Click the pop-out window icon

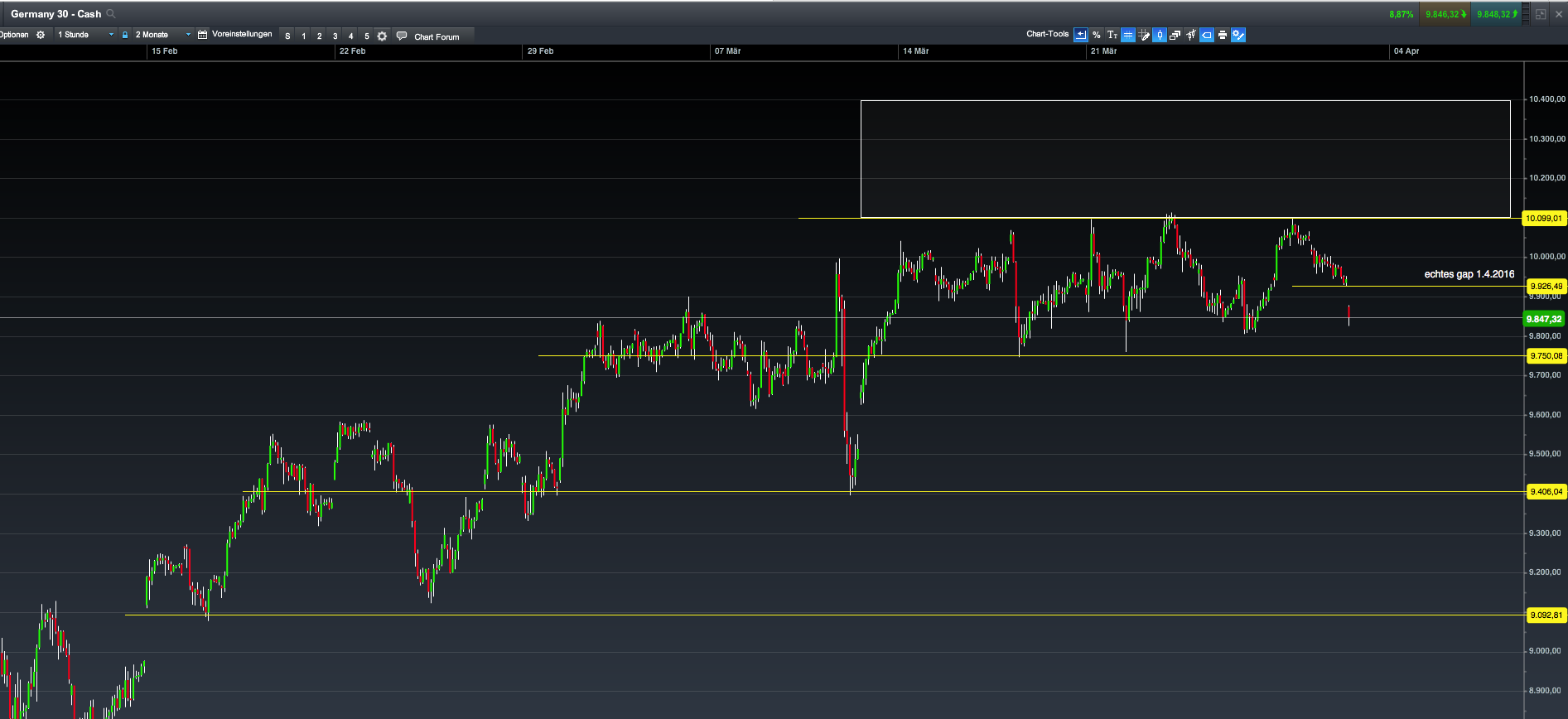pos(1541,14)
